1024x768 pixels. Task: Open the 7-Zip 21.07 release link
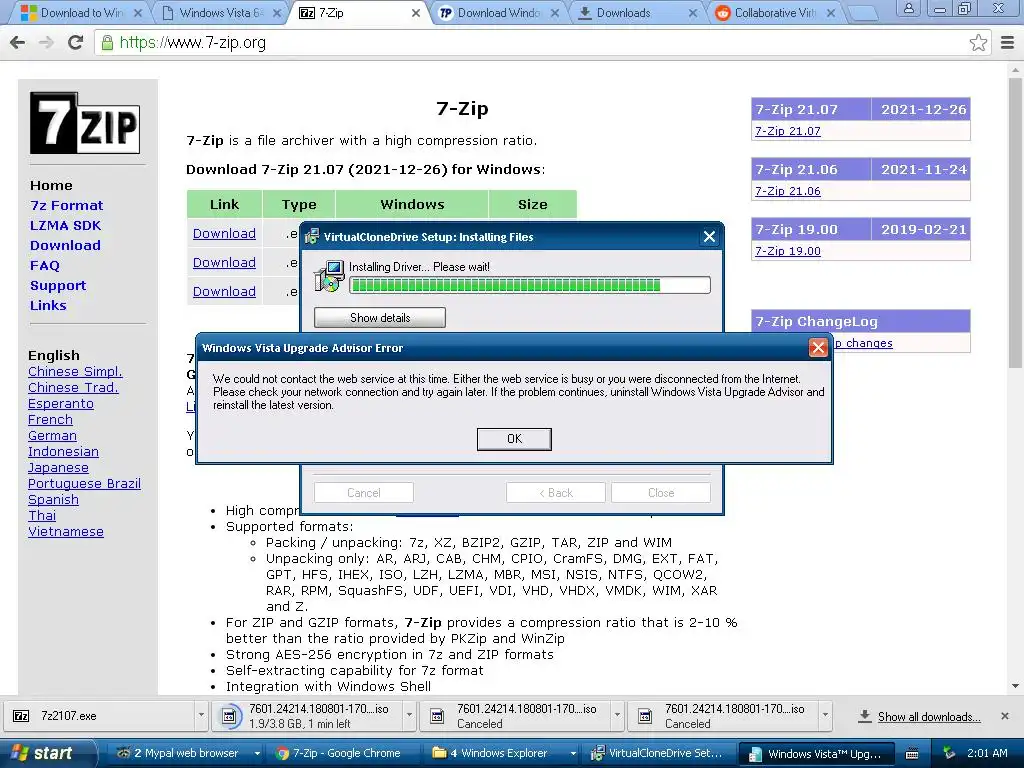tap(788, 131)
